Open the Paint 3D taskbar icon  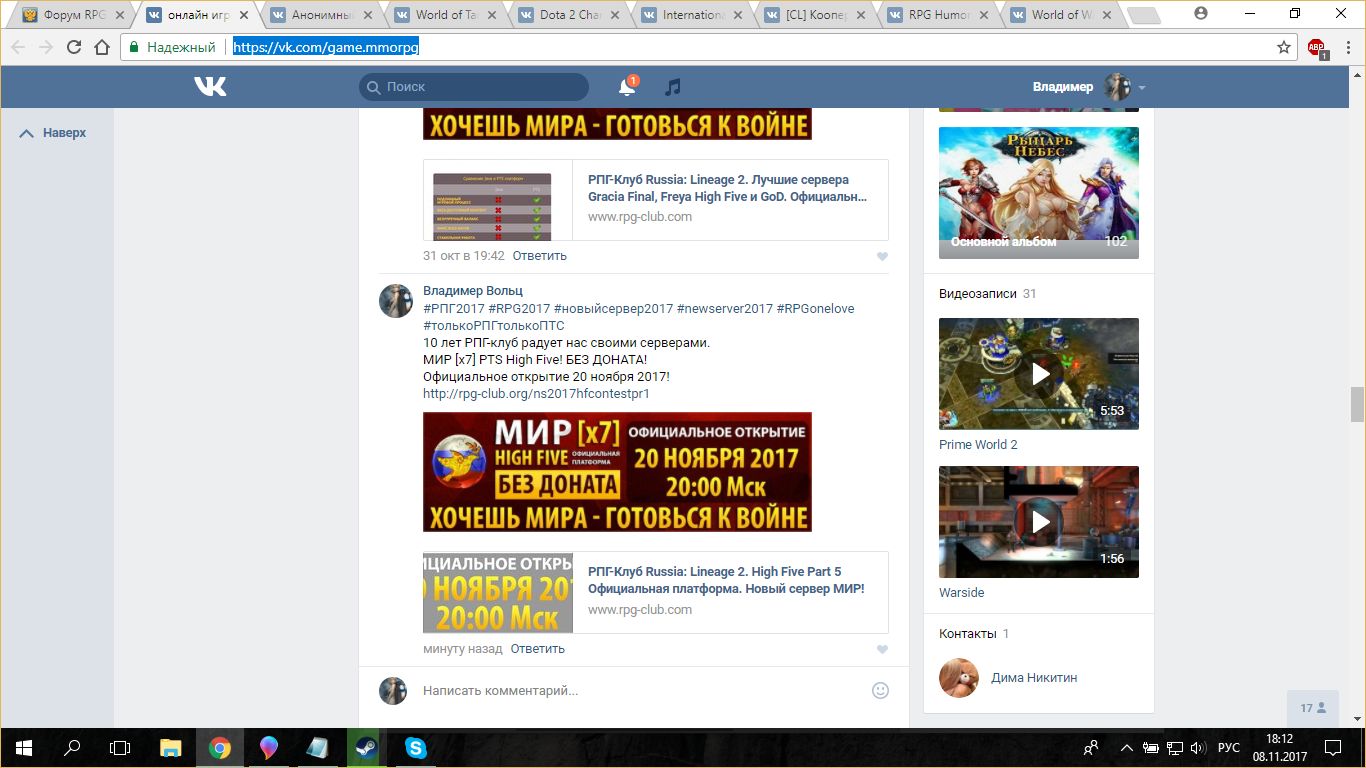pyautogui.click(x=269, y=747)
